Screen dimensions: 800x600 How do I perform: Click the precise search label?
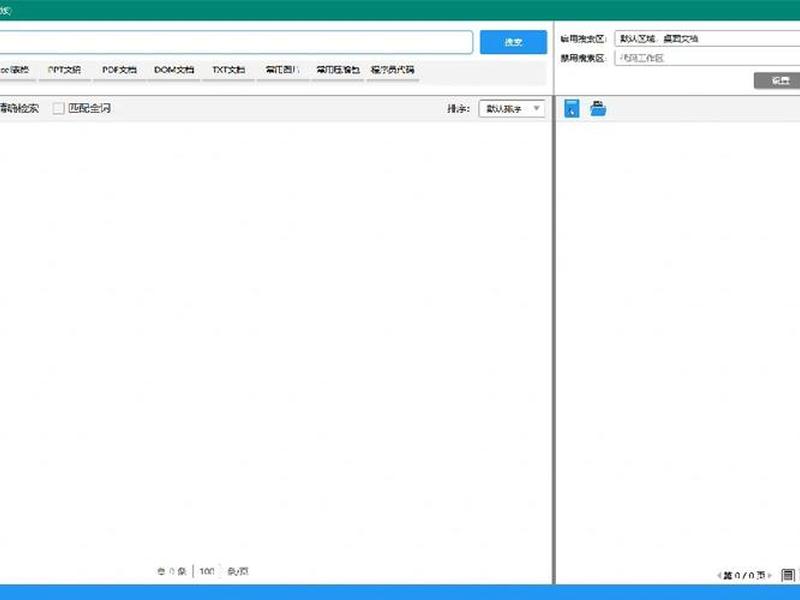click(19, 108)
